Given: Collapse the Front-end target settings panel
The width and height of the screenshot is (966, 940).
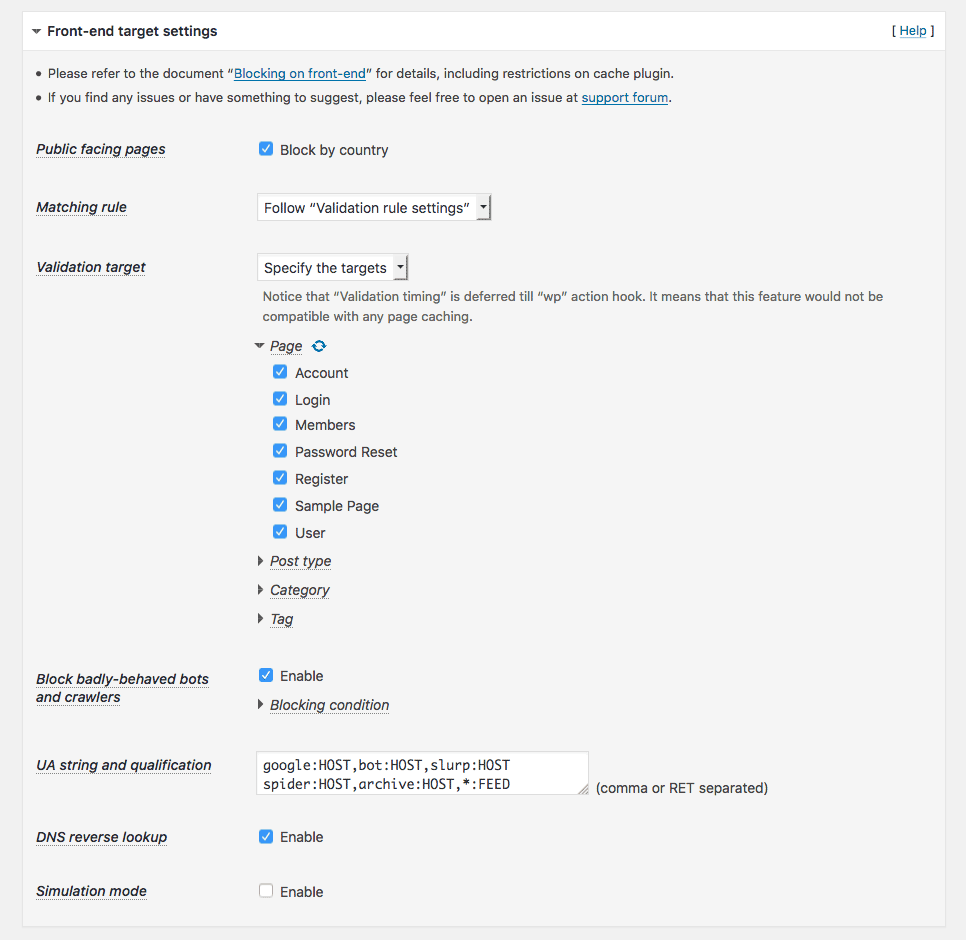Looking at the screenshot, I should click(37, 32).
